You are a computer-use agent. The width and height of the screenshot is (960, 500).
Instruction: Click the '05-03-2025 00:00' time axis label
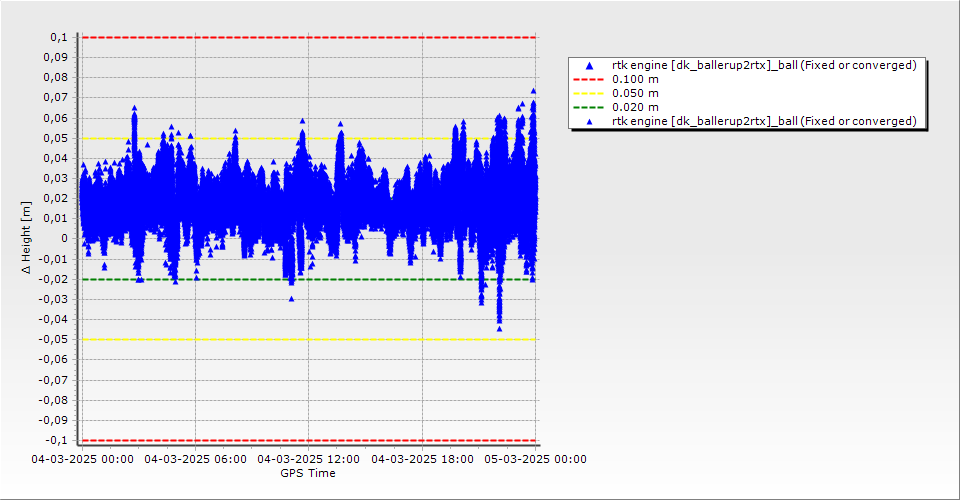[x=535, y=459]
